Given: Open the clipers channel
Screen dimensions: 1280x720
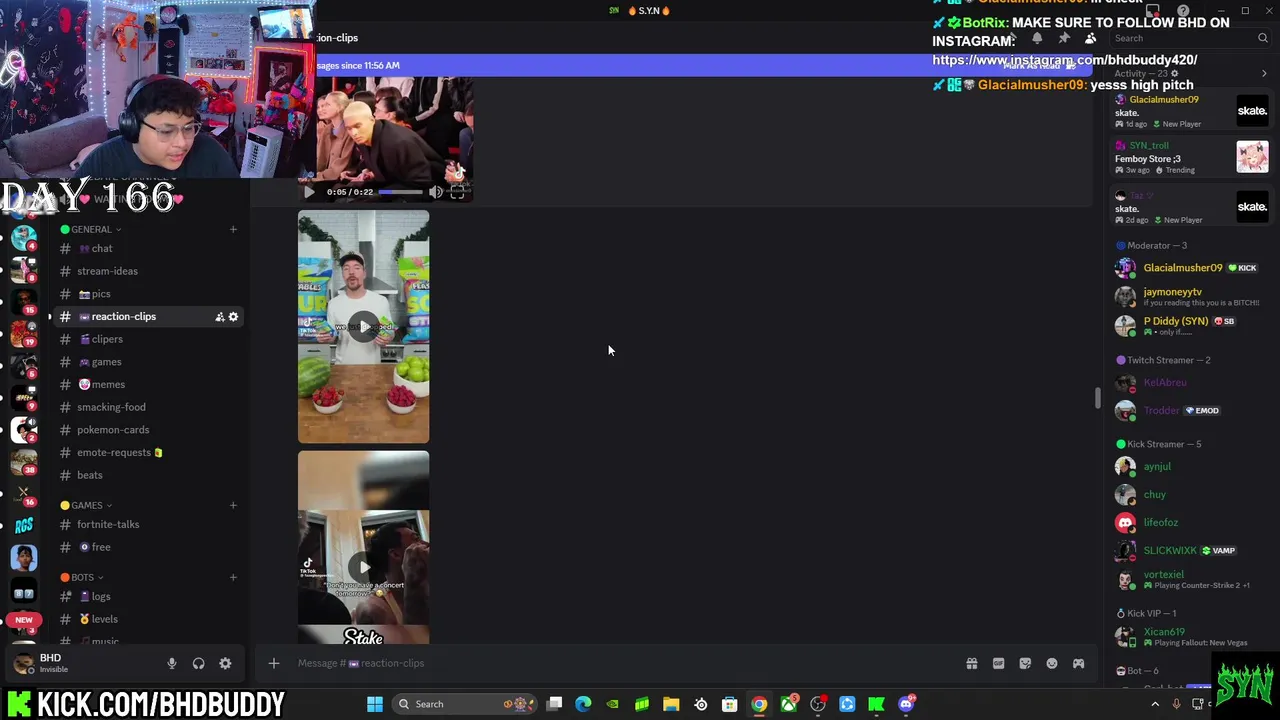Looking at the screenshot, I should [148, 339].
